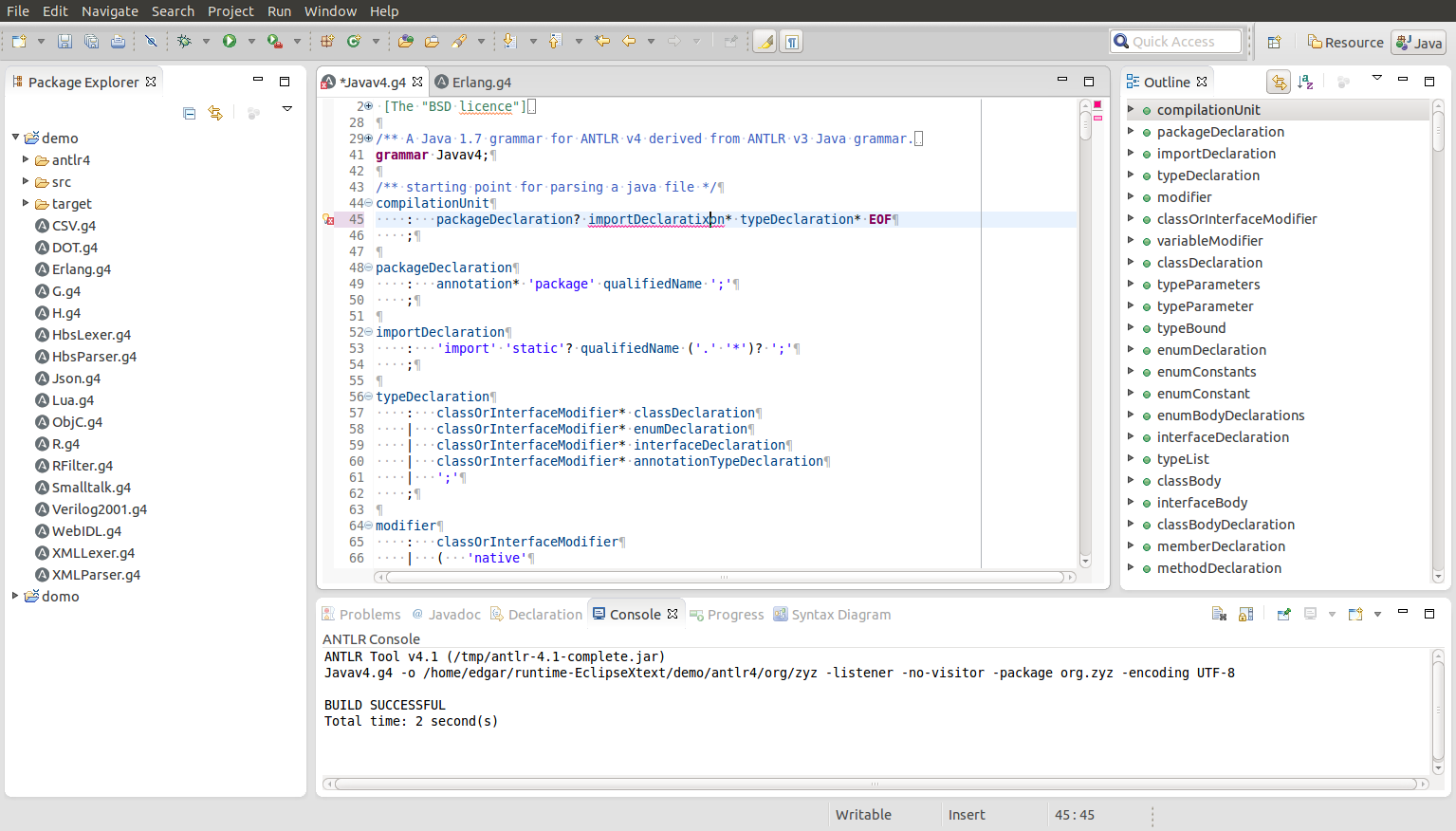
Task: Open the Navigate menu
Action: (109, 11)
